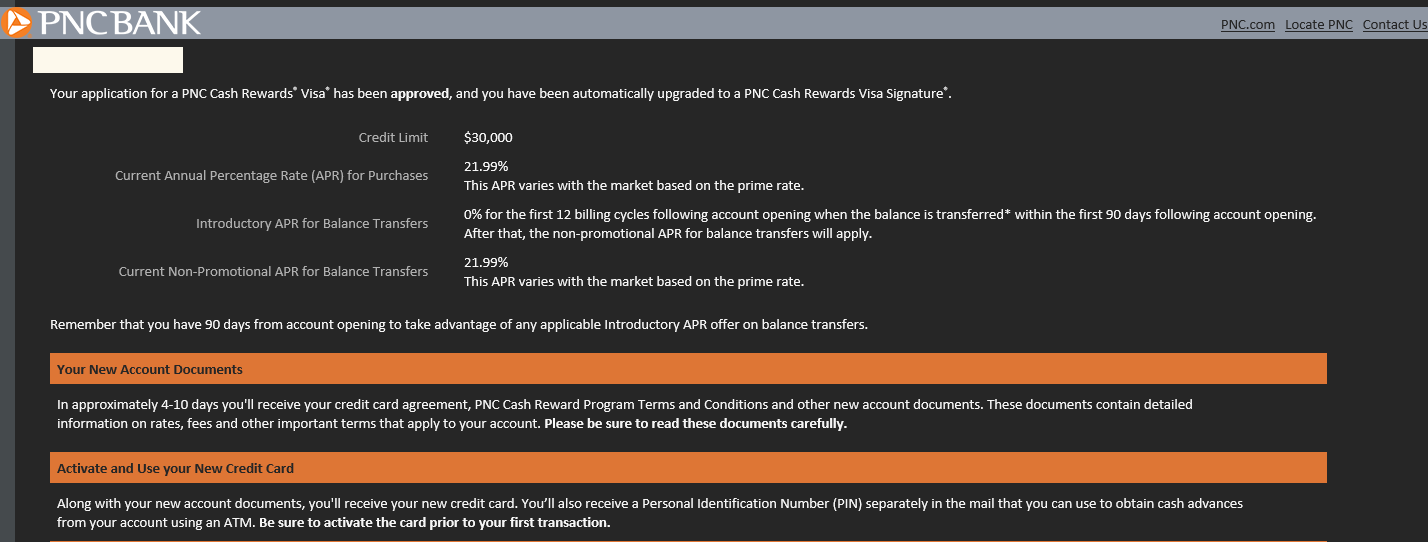This screenshot has height=542, width=1428.
Task: Click the 21.99% balance transfer APR value
Action: pyautogui.click(x=486, y=262)
